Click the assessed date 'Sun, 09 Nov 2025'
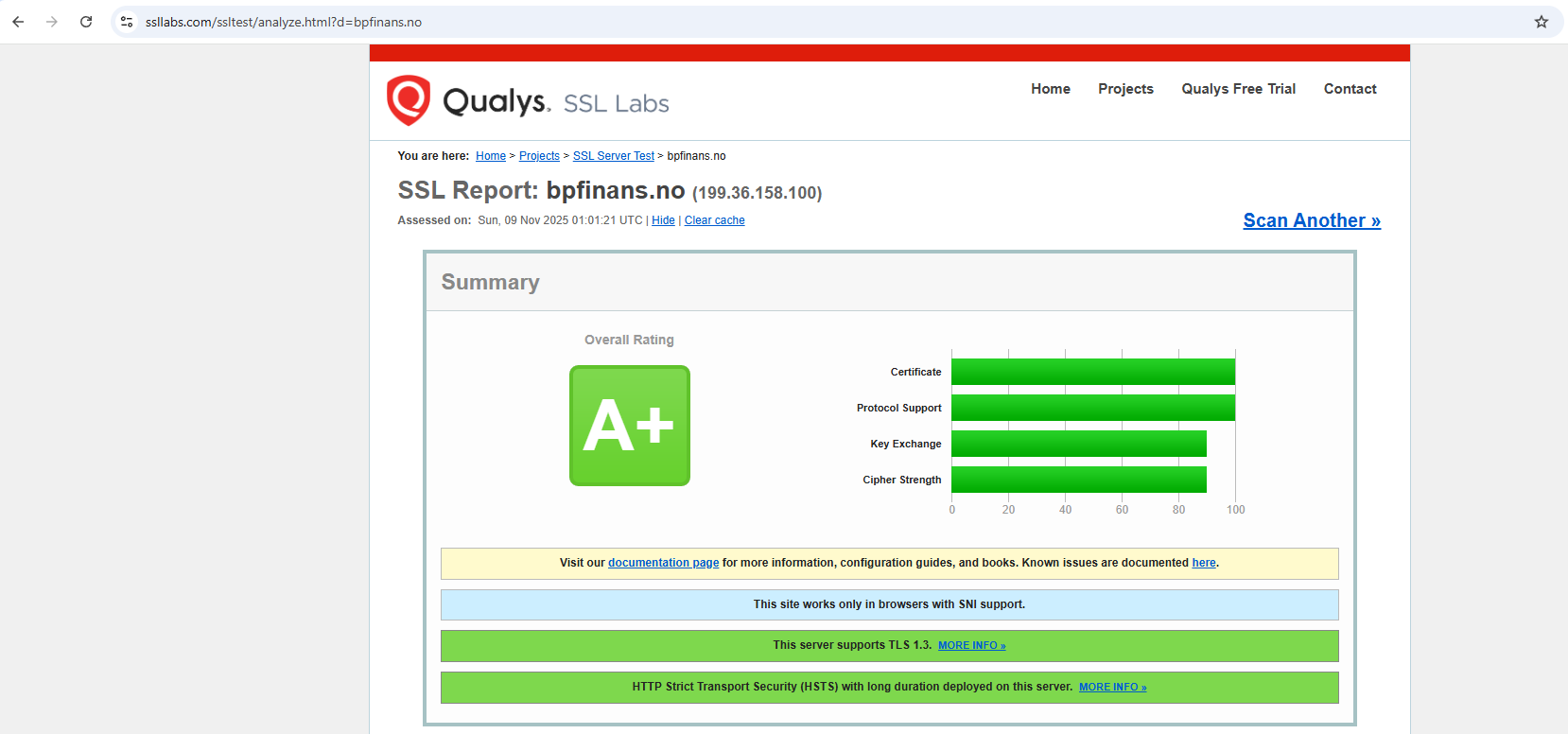The width and height of the screenshot is (1568, 734). pos(523,220)
